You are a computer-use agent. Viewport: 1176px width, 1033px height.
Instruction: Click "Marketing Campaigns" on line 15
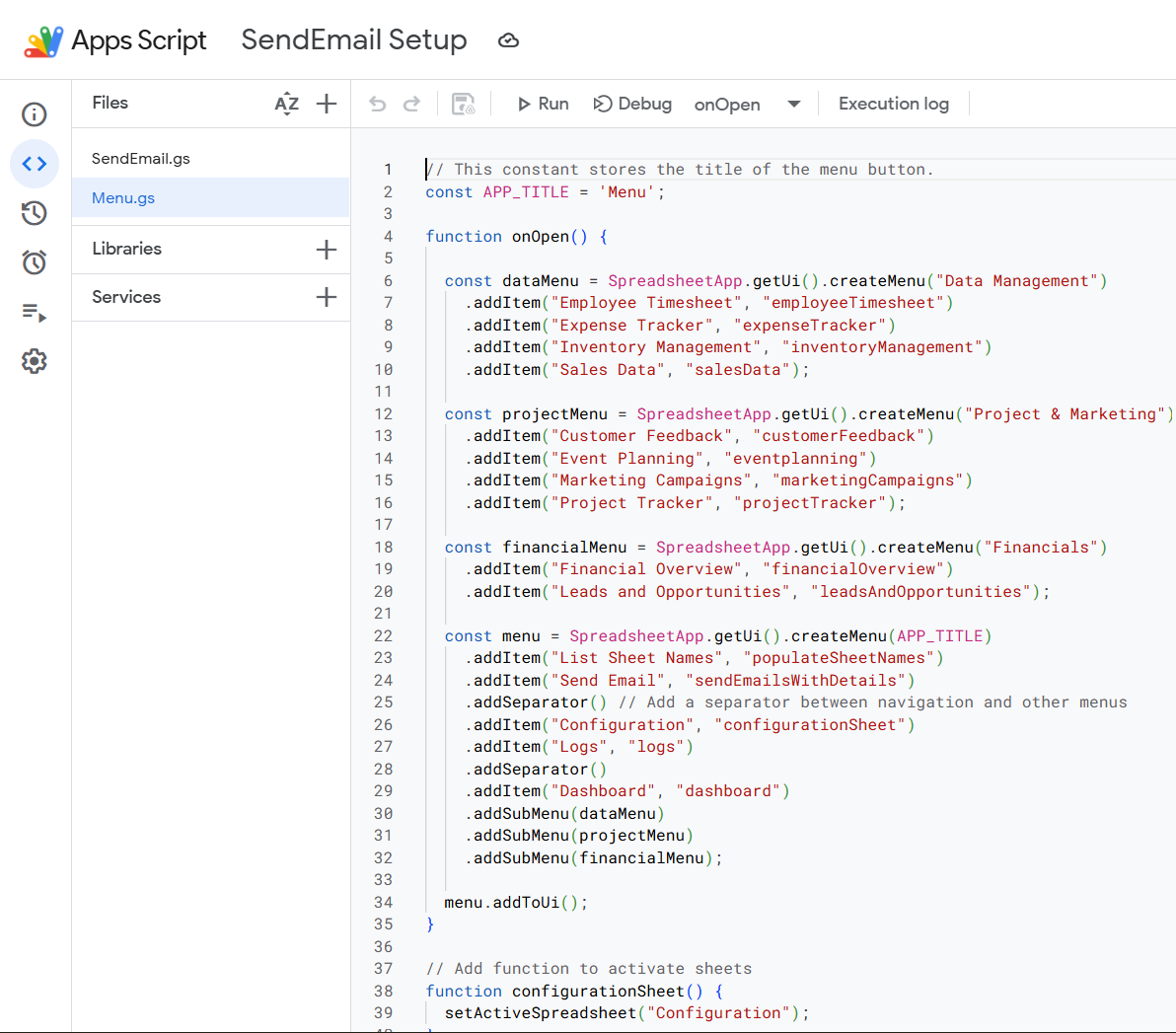tap(652, 480)
